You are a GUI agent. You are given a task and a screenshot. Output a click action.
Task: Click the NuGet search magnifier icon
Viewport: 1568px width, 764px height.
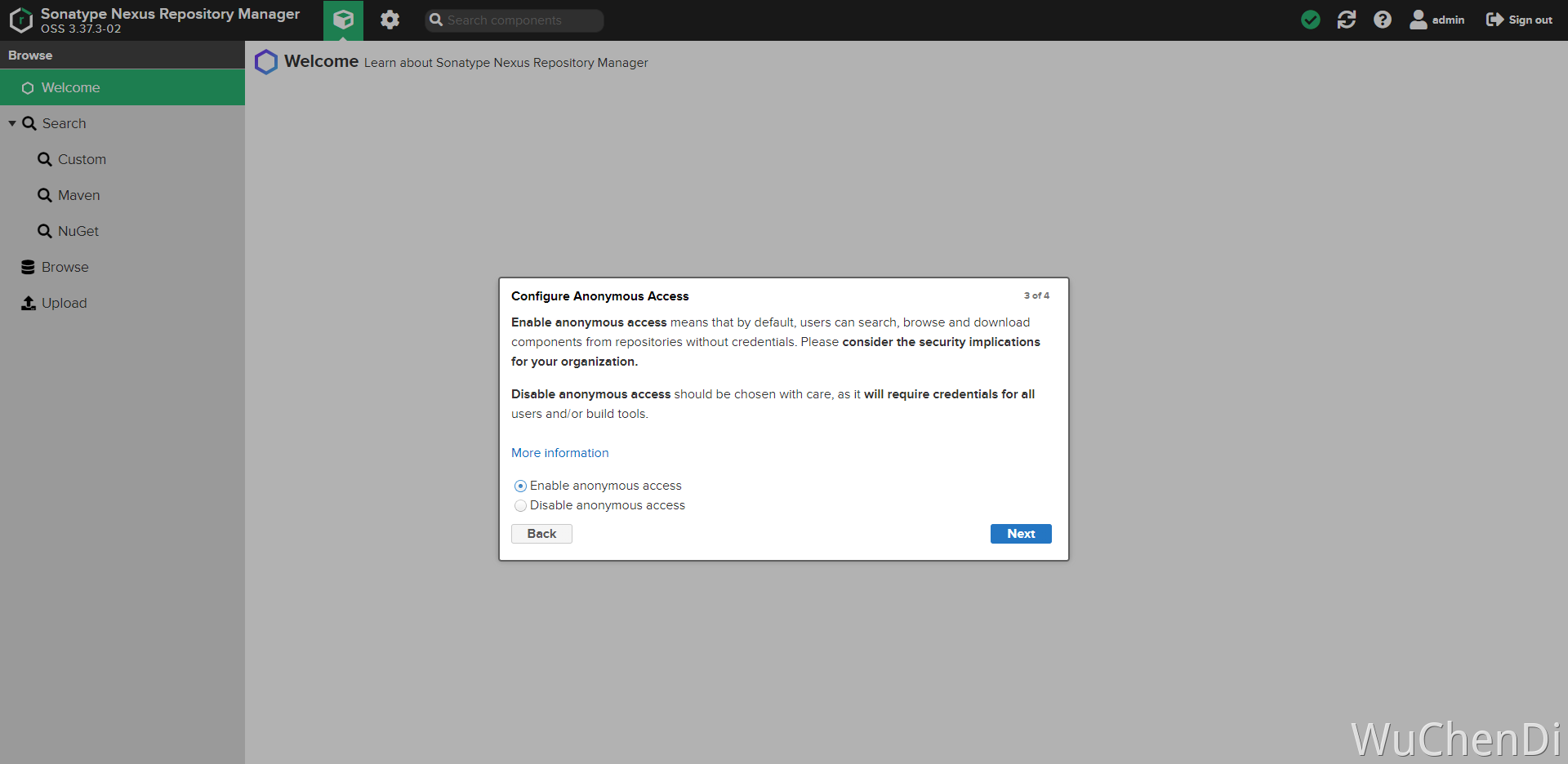[45, 231]
